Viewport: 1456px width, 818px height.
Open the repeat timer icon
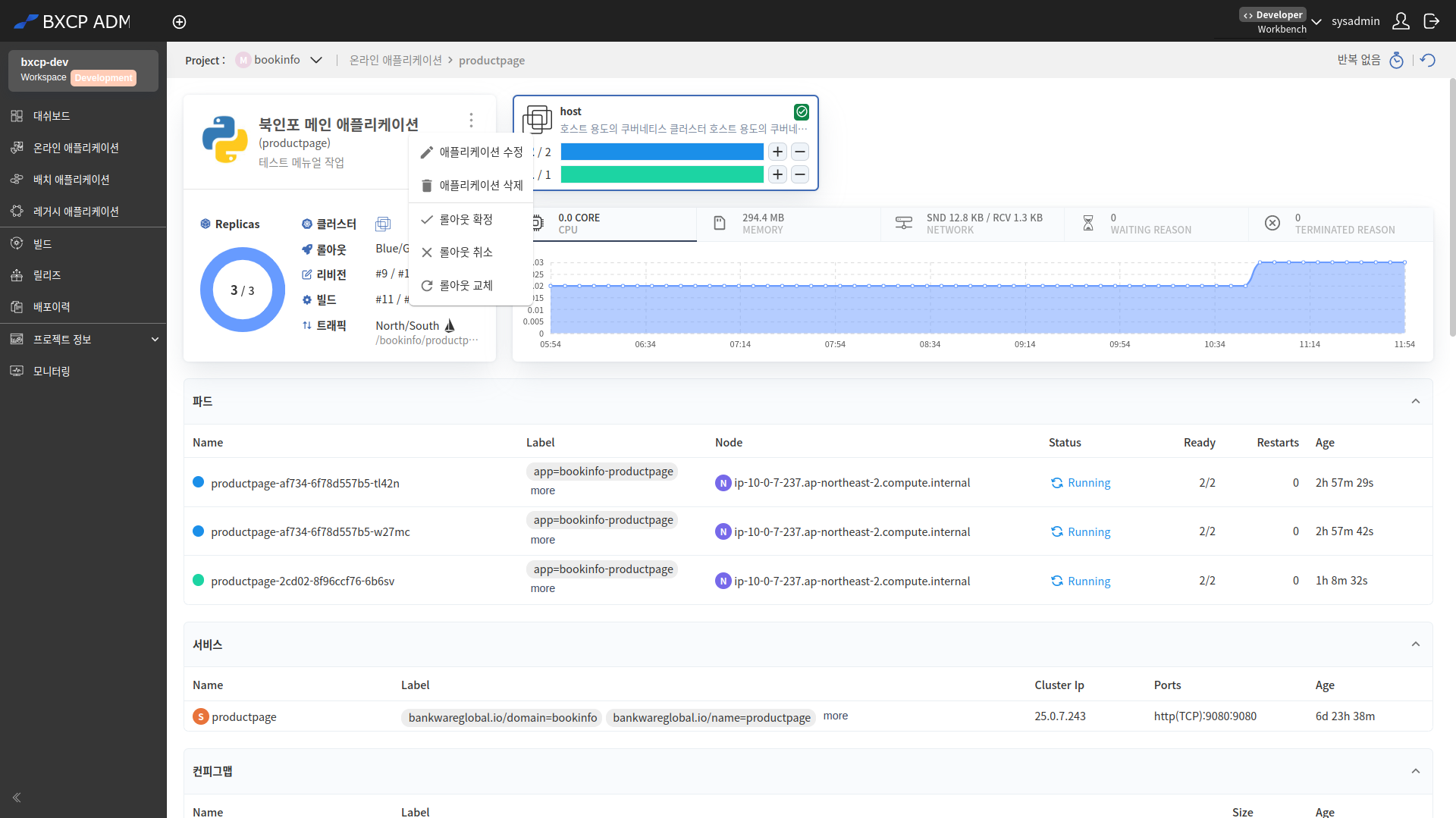[1396, 60]
